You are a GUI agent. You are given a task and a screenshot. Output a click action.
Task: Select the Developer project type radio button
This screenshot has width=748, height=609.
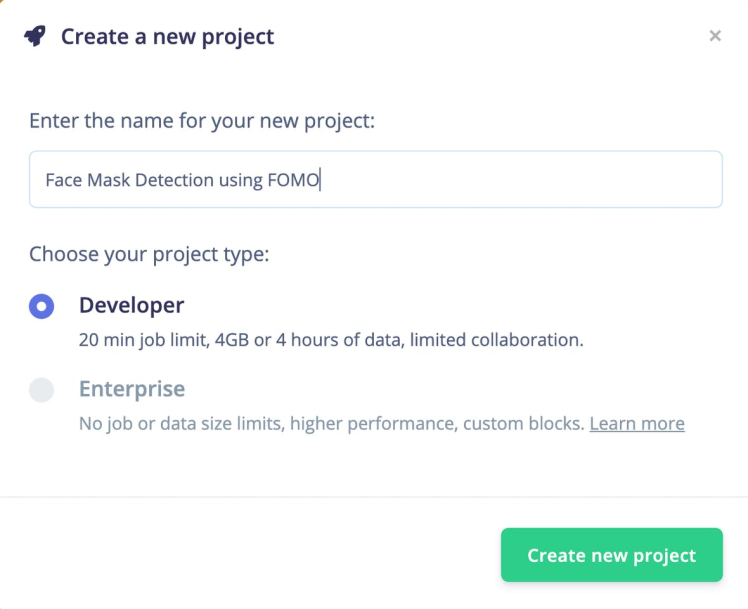pos(42,307)
